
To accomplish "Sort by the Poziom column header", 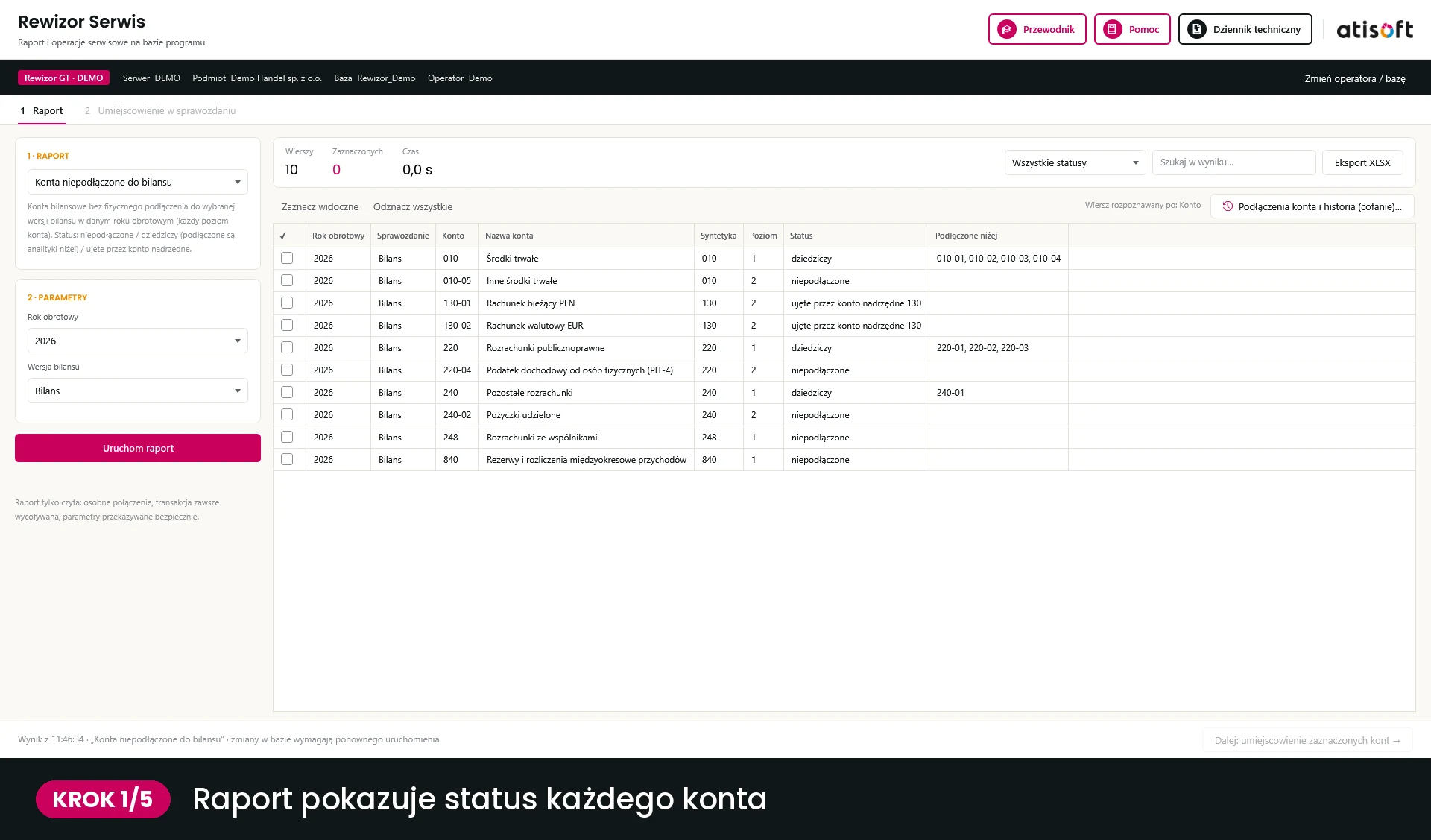I will coord(763,236).
